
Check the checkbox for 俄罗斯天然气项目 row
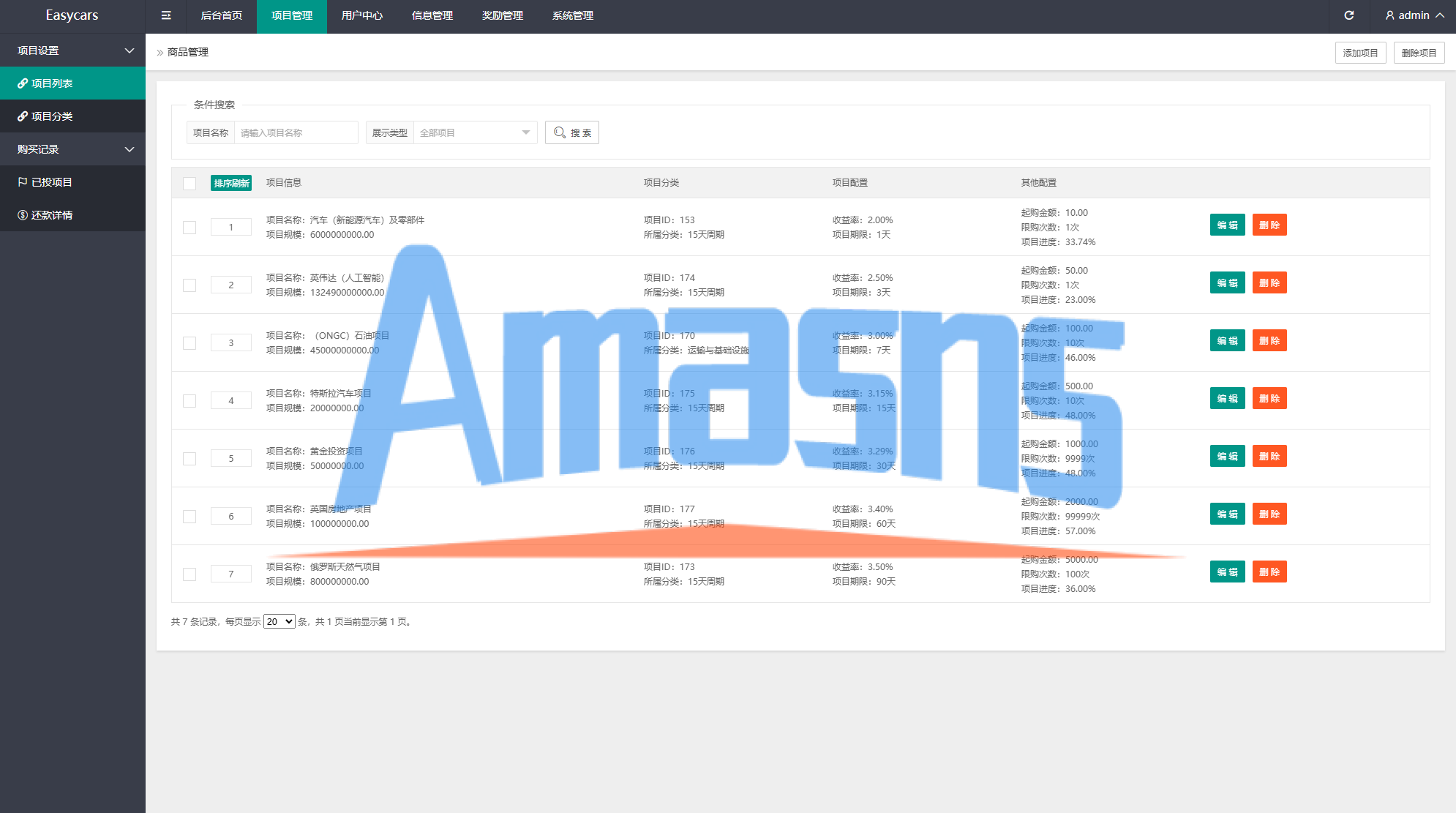[189, 574]
